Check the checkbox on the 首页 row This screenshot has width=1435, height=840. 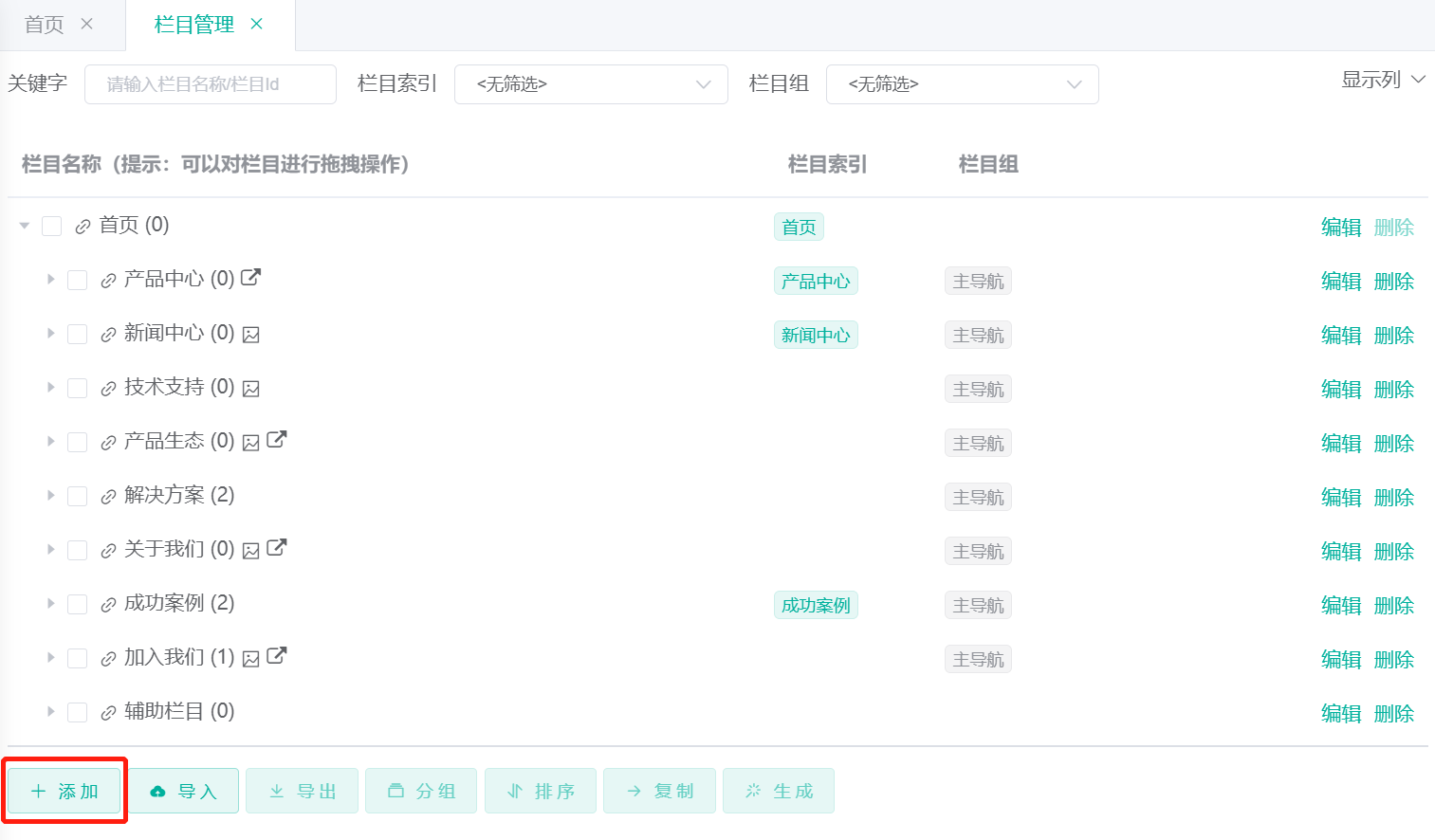(51, 226)
